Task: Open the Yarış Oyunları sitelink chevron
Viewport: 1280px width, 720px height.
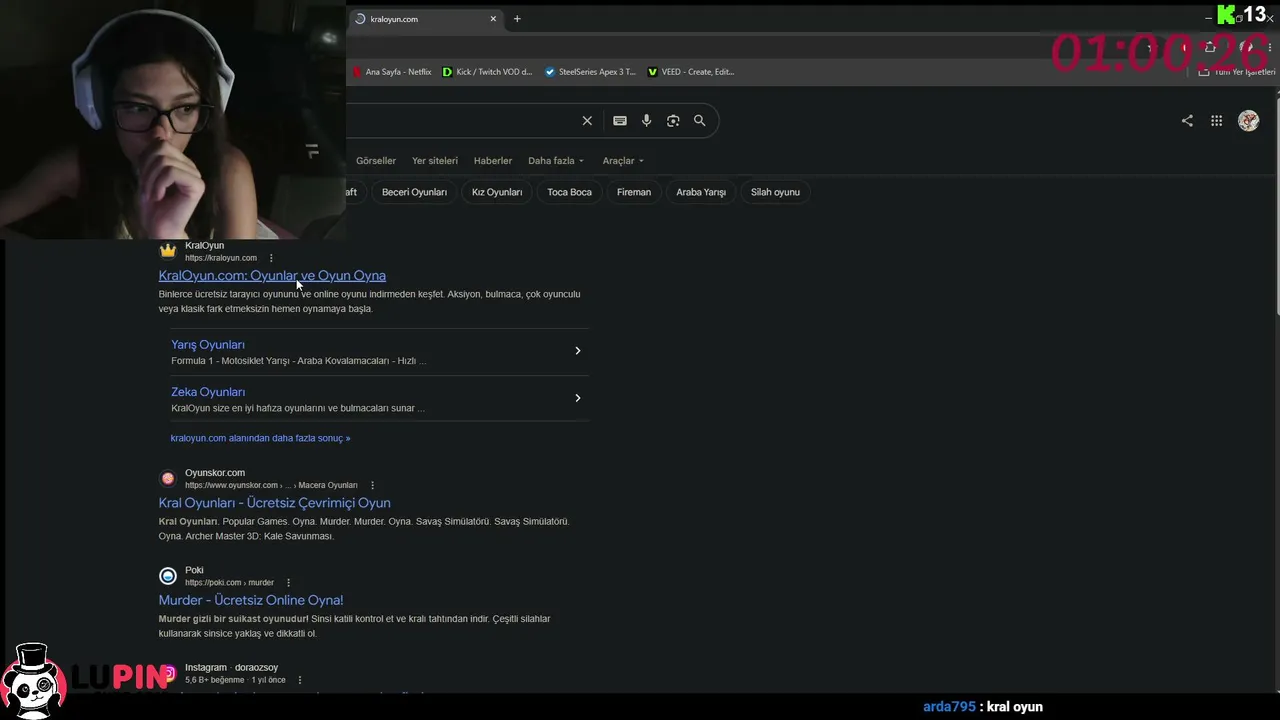Action: click(x=577, y=351)
